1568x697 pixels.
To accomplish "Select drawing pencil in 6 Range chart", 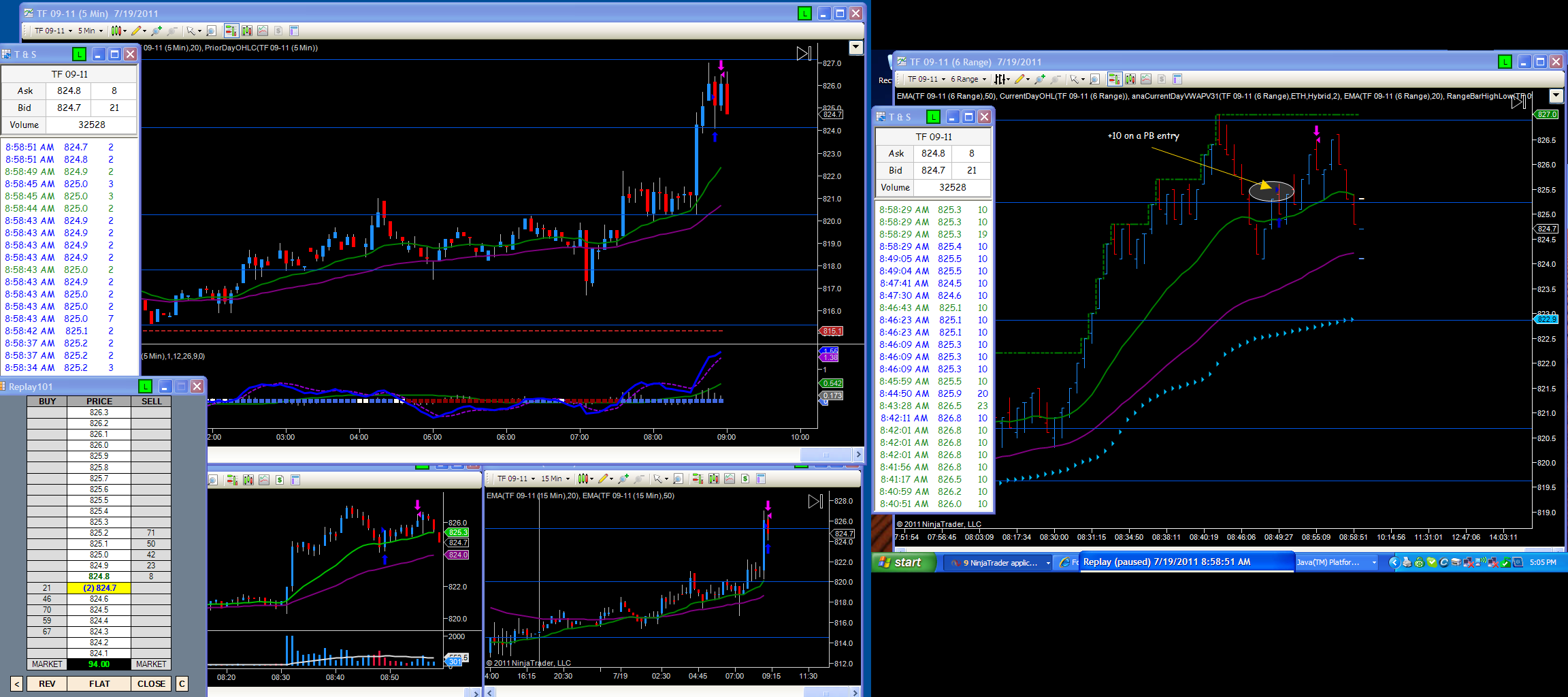I will pyautogui.click(x=1020, y=79).
